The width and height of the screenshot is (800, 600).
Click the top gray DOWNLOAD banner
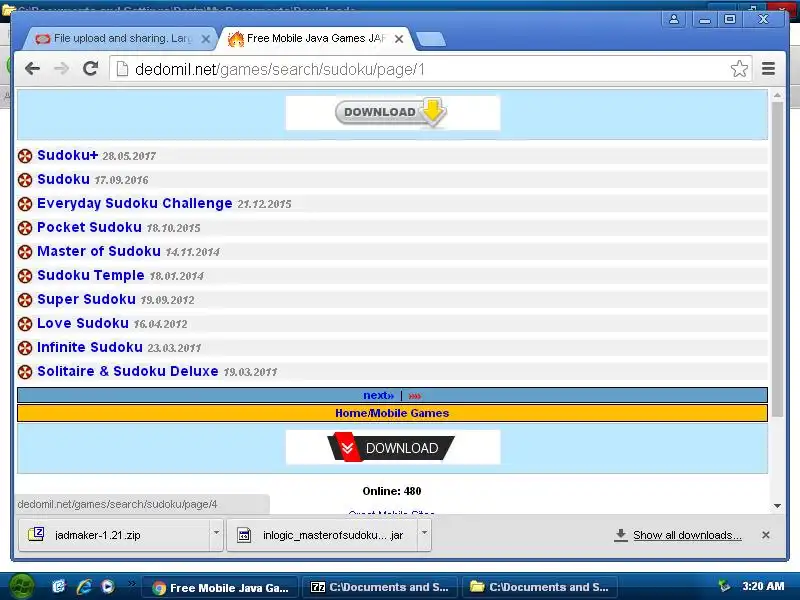tap(392, 113)
